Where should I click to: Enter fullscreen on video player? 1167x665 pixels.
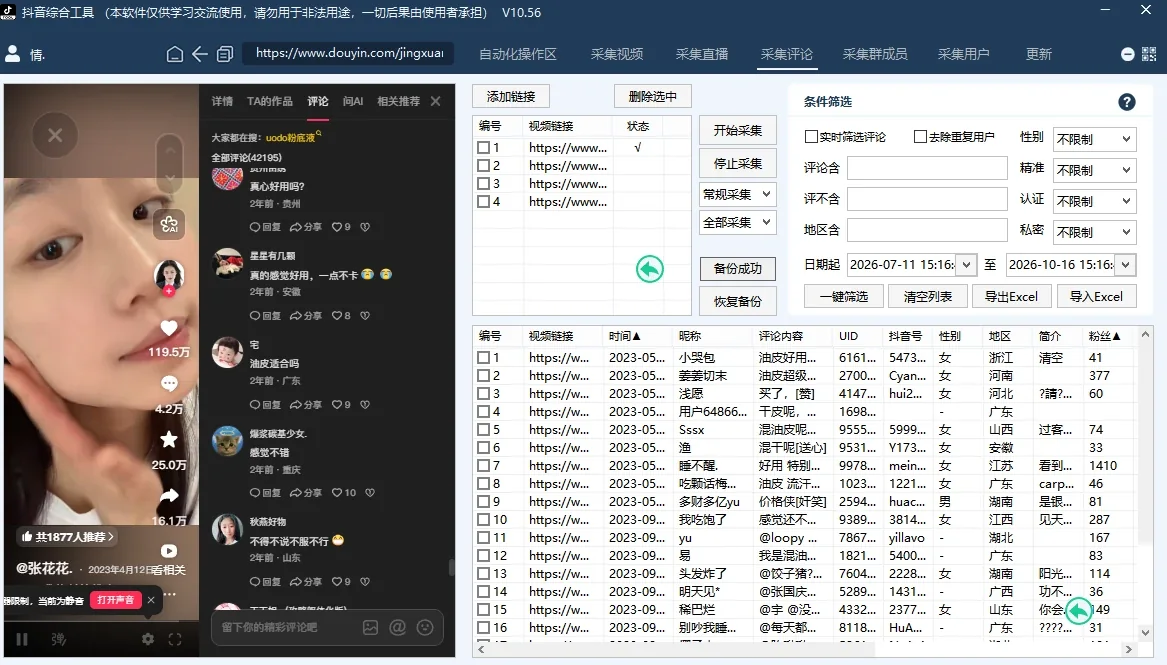coord(175,639)
